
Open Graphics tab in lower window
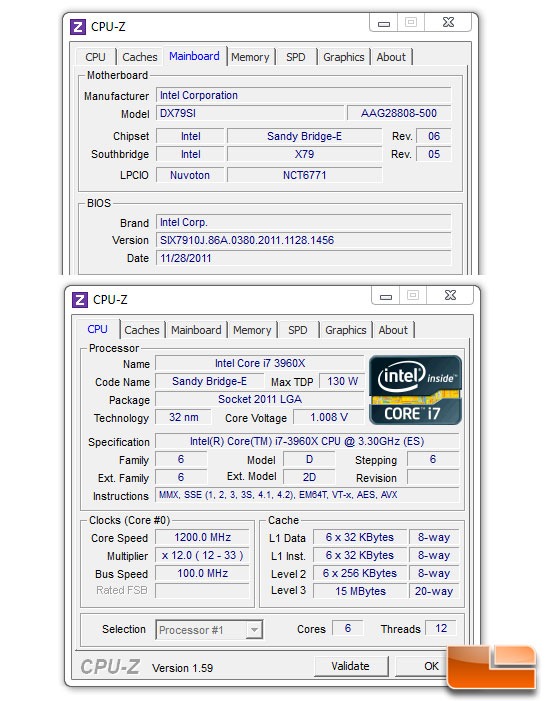click(346, 330)
